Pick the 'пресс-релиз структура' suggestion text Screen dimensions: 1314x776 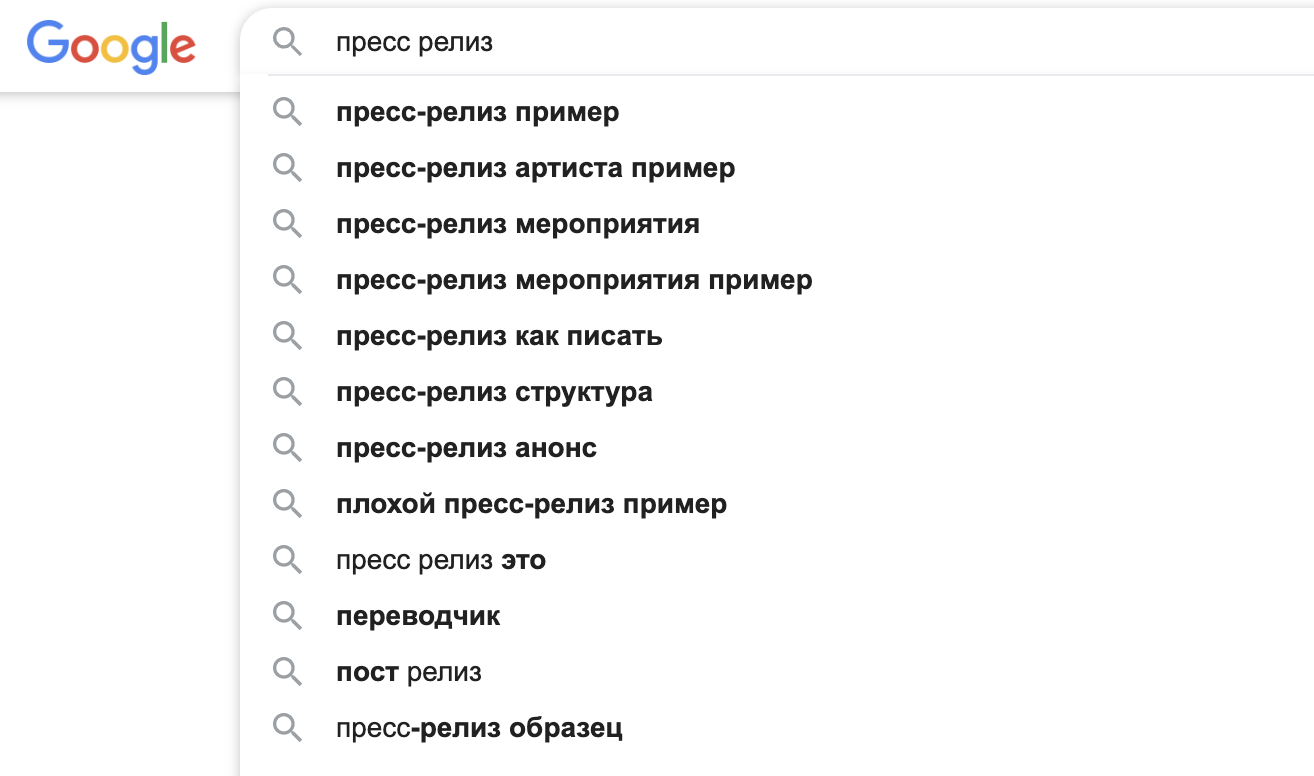pos(494,392)
